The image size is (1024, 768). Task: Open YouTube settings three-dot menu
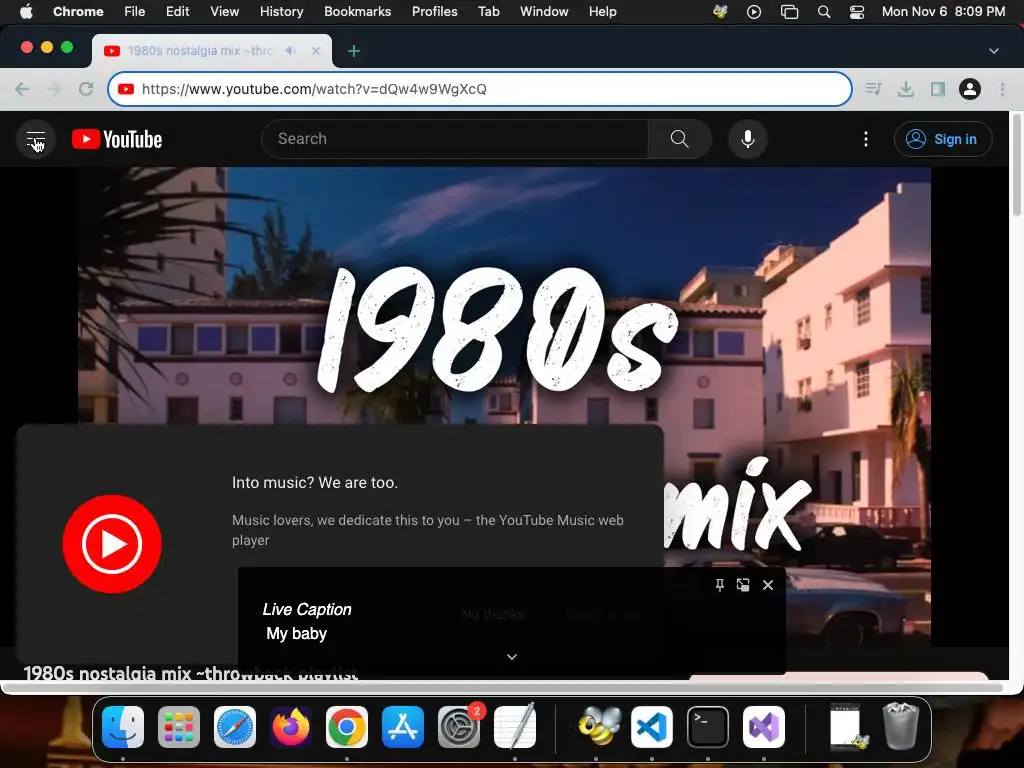[x=866, y=139]
